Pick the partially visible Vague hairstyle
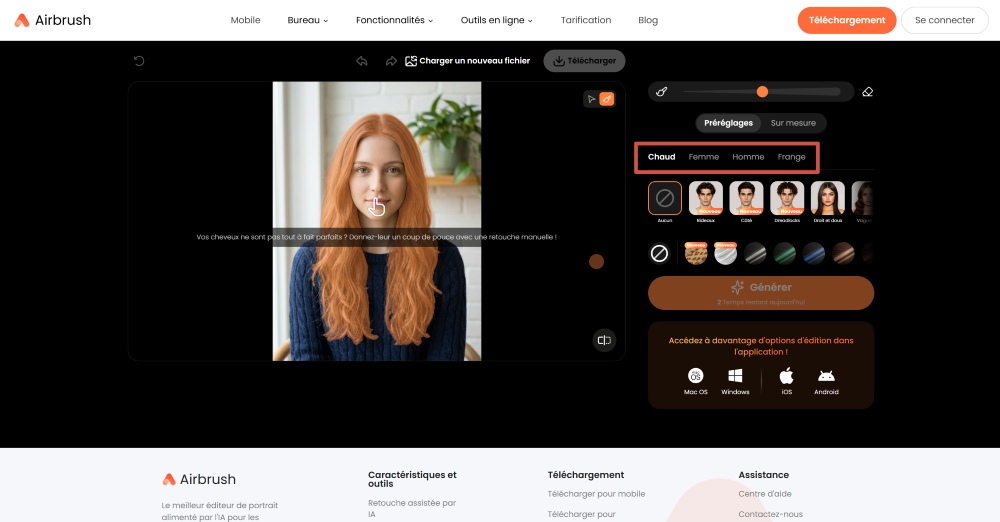Viewport: 1000px width, 522px height. (862, 198)
